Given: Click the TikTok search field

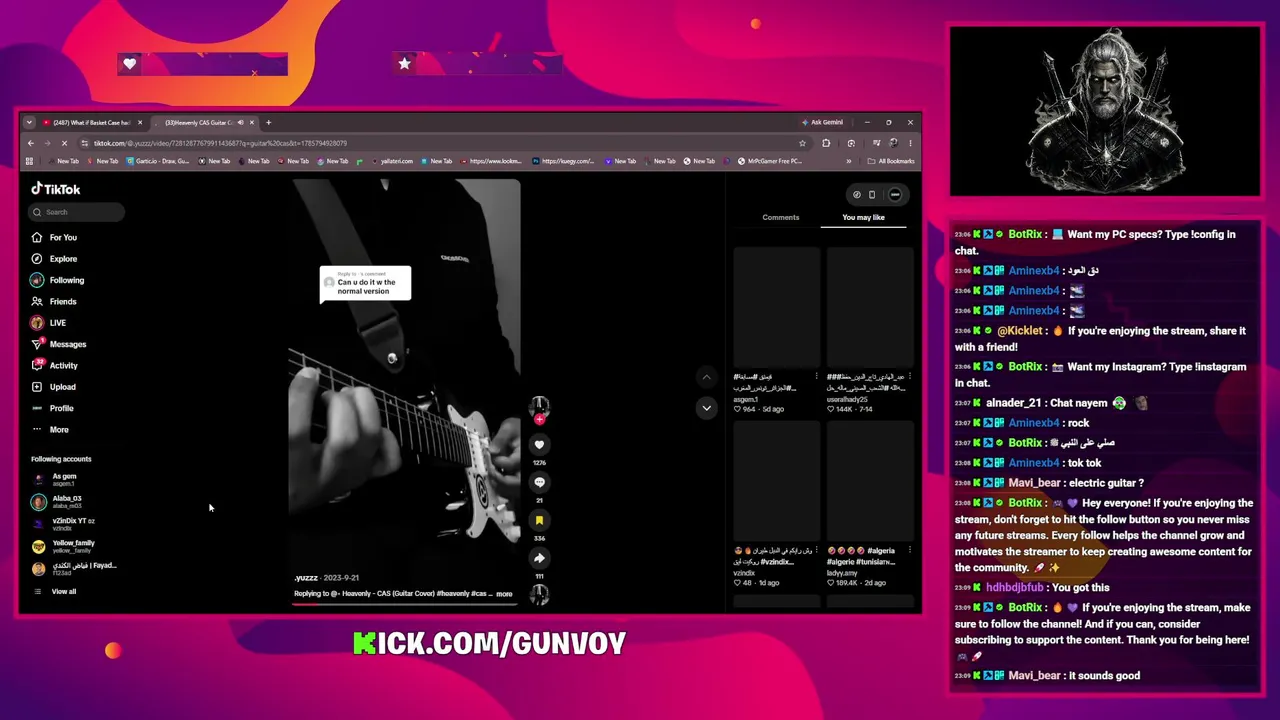Looking at the screenshot, I should tap(77, 212).
